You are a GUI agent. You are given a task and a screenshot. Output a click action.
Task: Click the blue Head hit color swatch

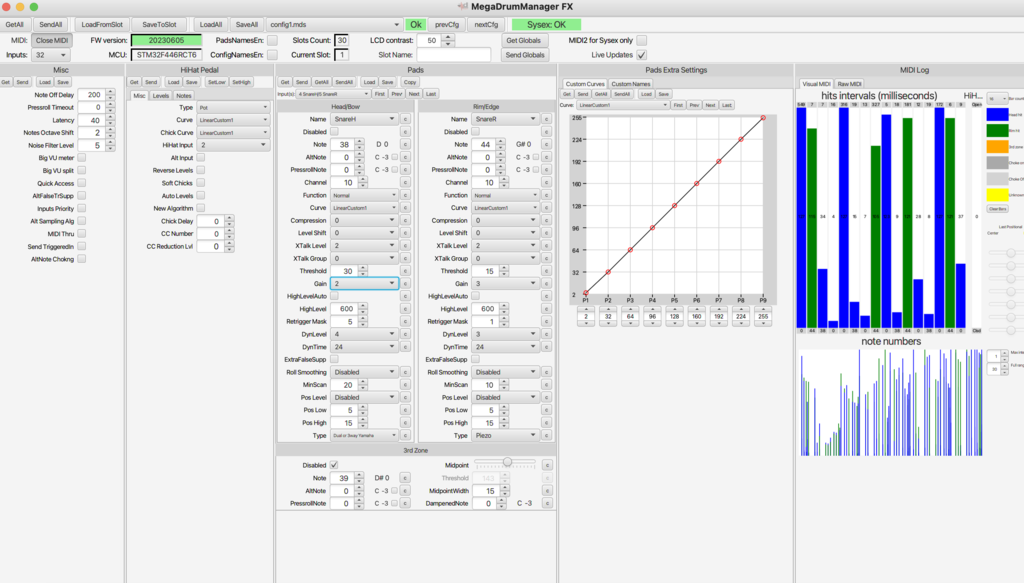(997, 115)
